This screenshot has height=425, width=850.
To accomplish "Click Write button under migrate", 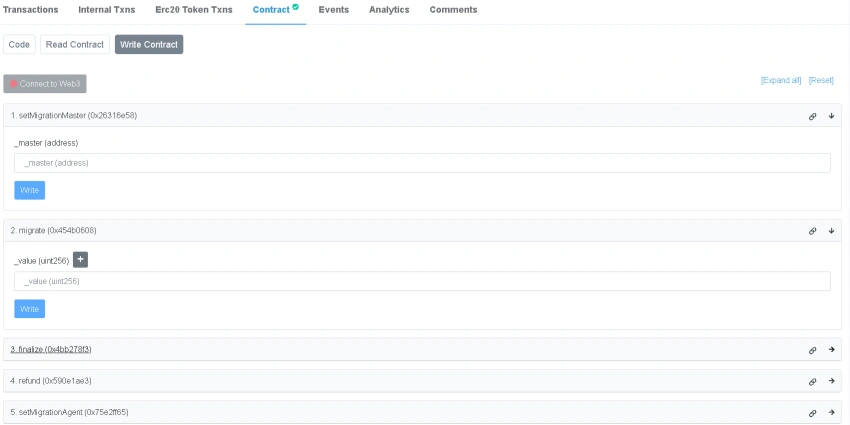I will (x=29, y=309).
